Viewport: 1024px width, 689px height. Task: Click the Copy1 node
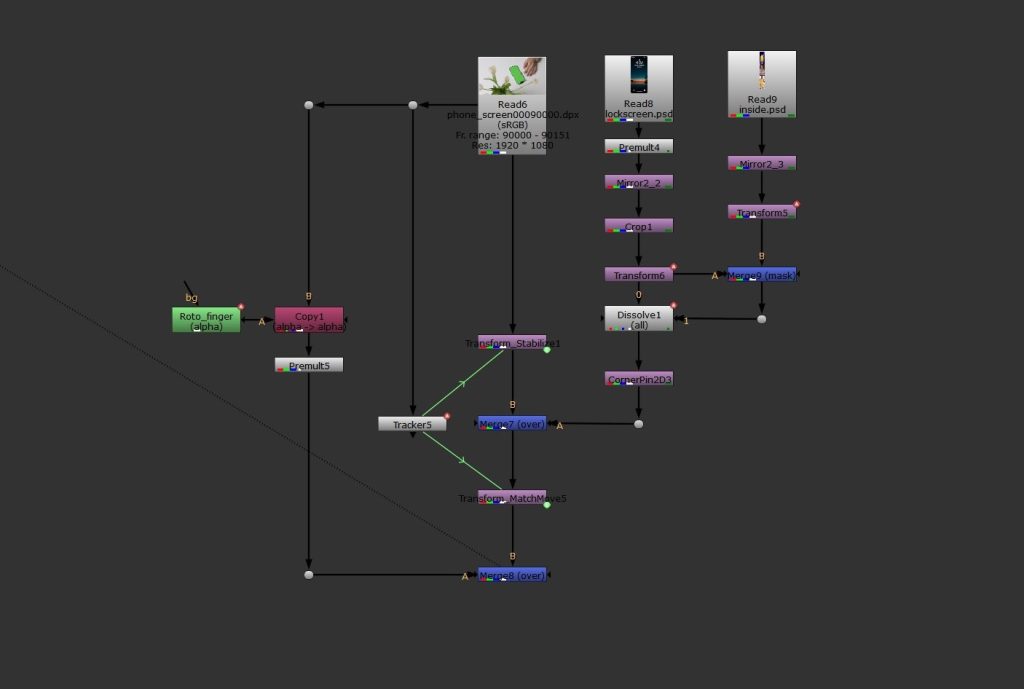309,320
